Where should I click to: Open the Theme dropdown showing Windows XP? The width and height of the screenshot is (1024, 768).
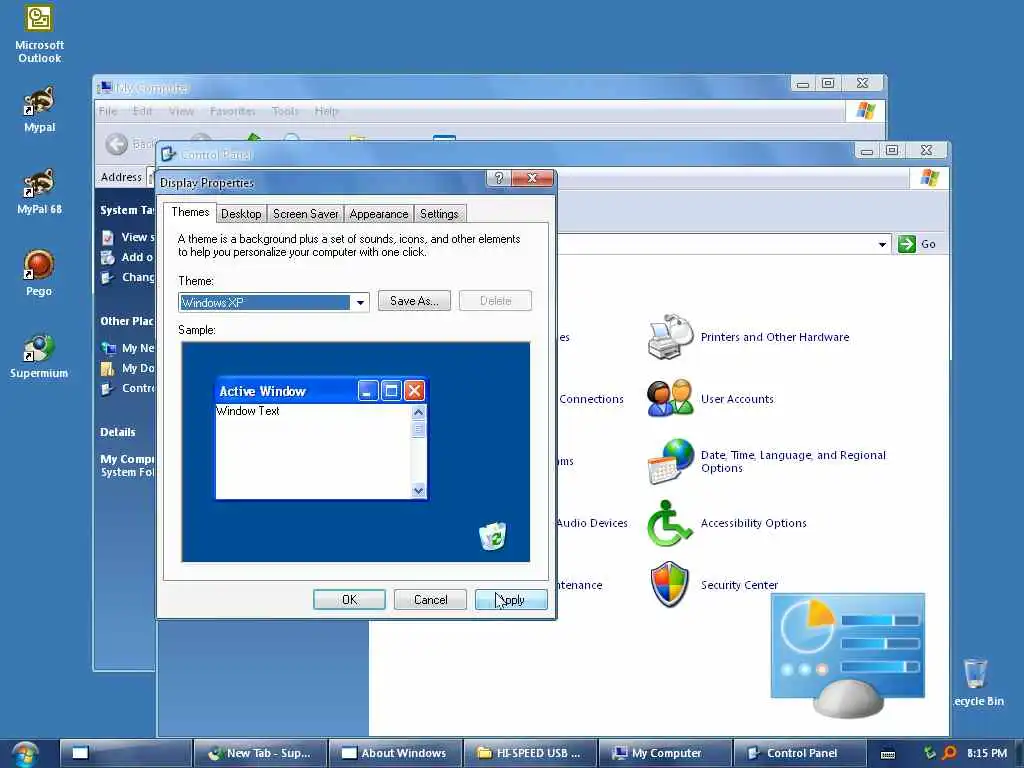(274, 302)
